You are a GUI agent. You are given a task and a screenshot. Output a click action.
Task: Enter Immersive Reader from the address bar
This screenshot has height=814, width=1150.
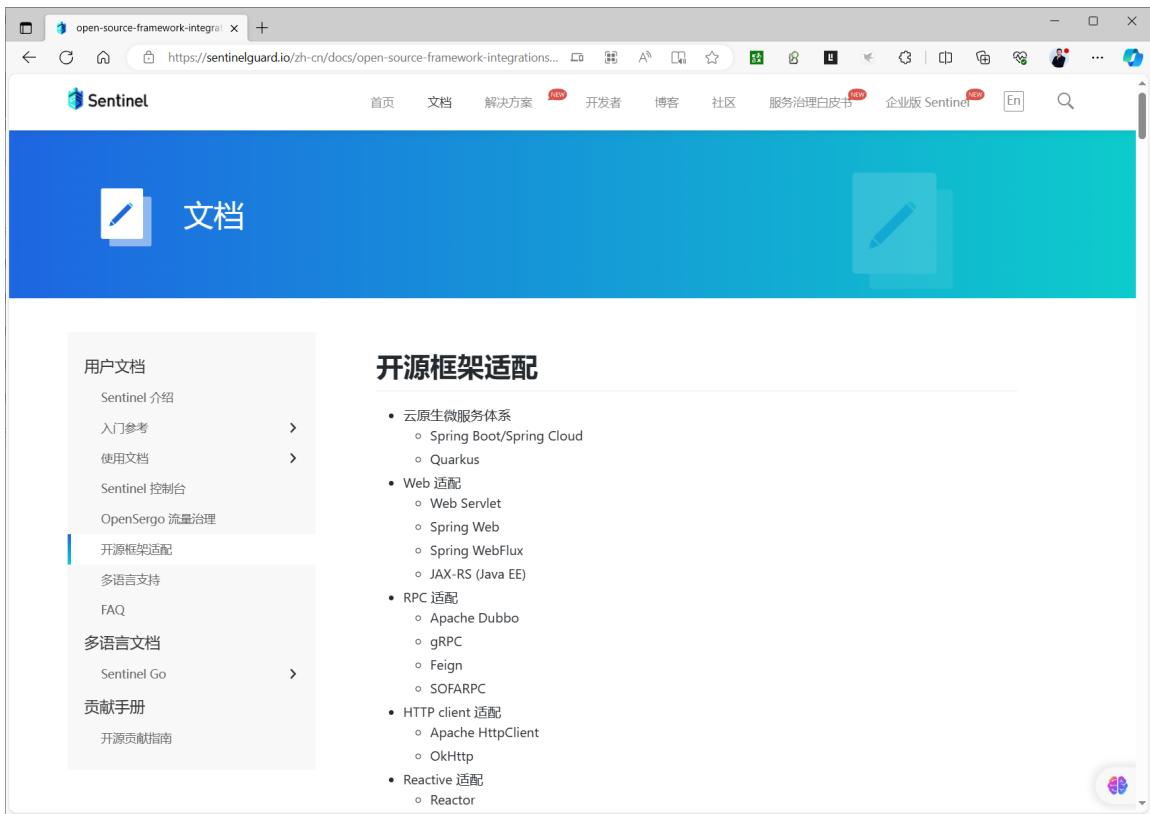coord(678,57)
